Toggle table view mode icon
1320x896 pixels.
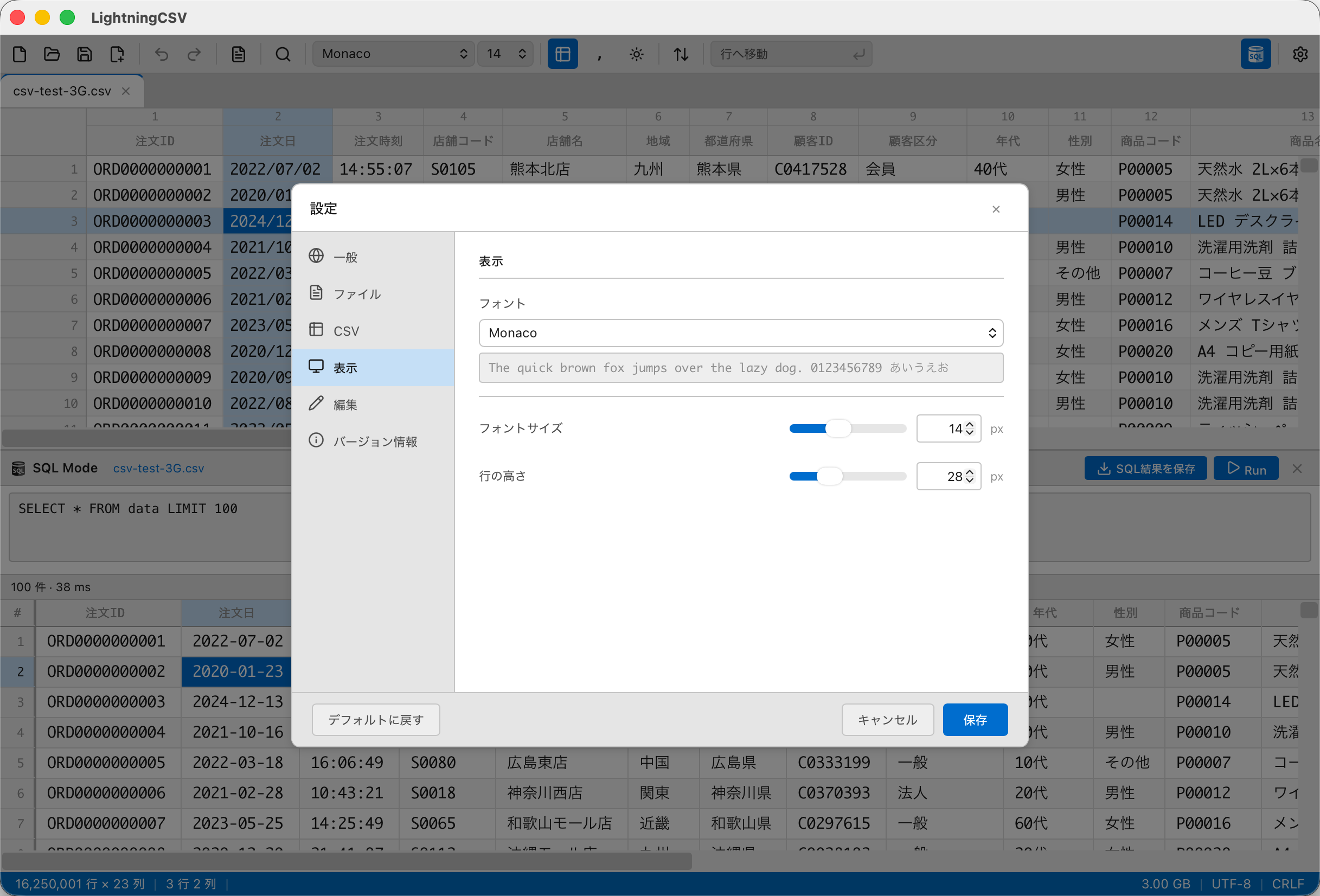[x=562, y=54]
